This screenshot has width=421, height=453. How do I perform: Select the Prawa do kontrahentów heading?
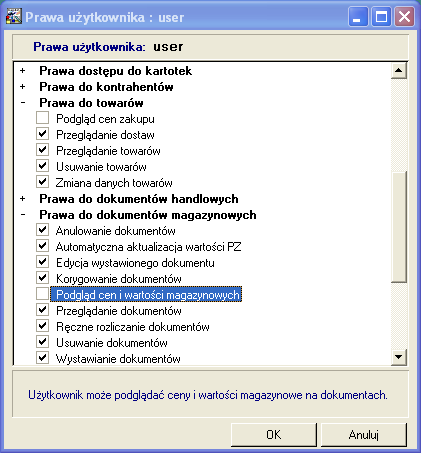[x=106, y=87]
